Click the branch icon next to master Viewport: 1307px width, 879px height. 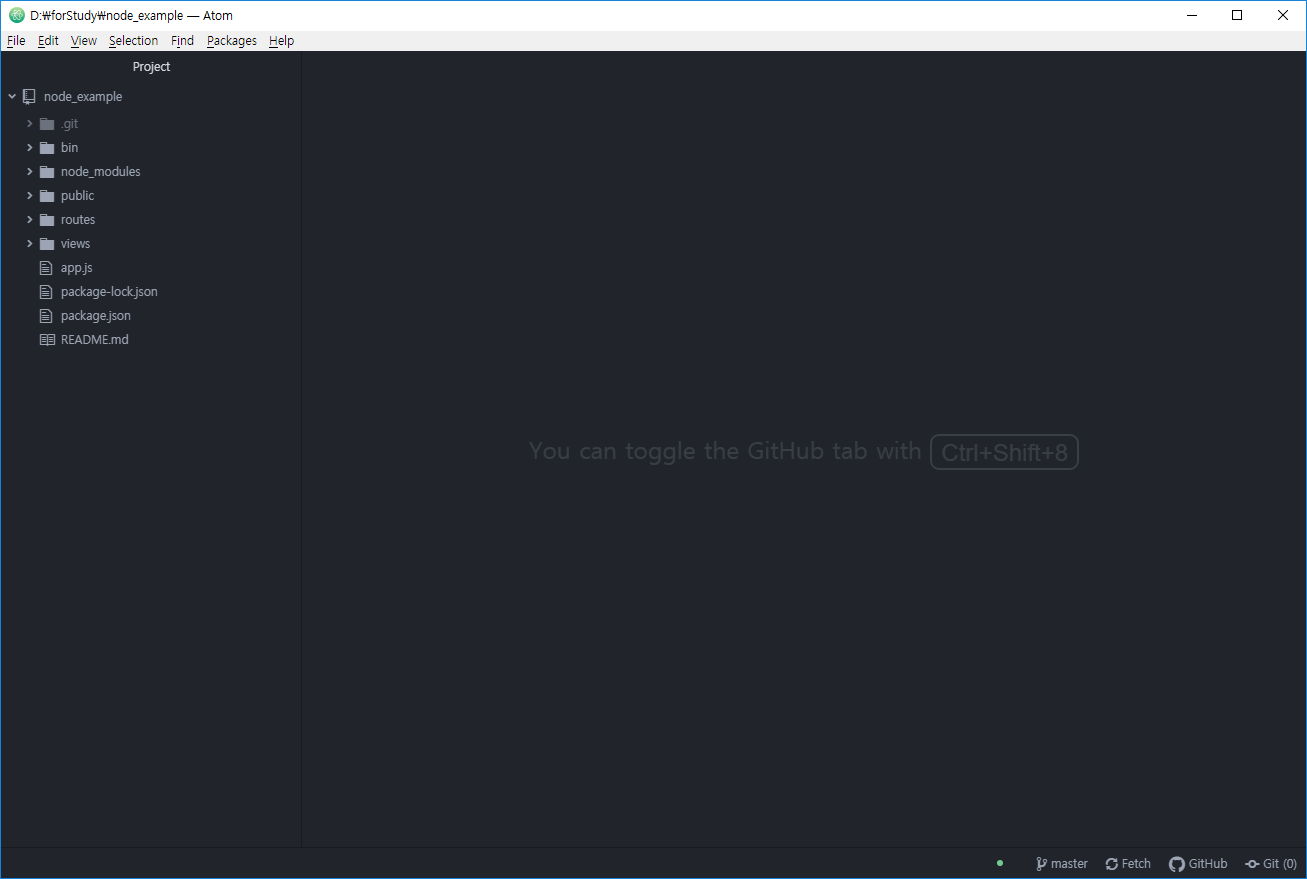pos(1041,863)
